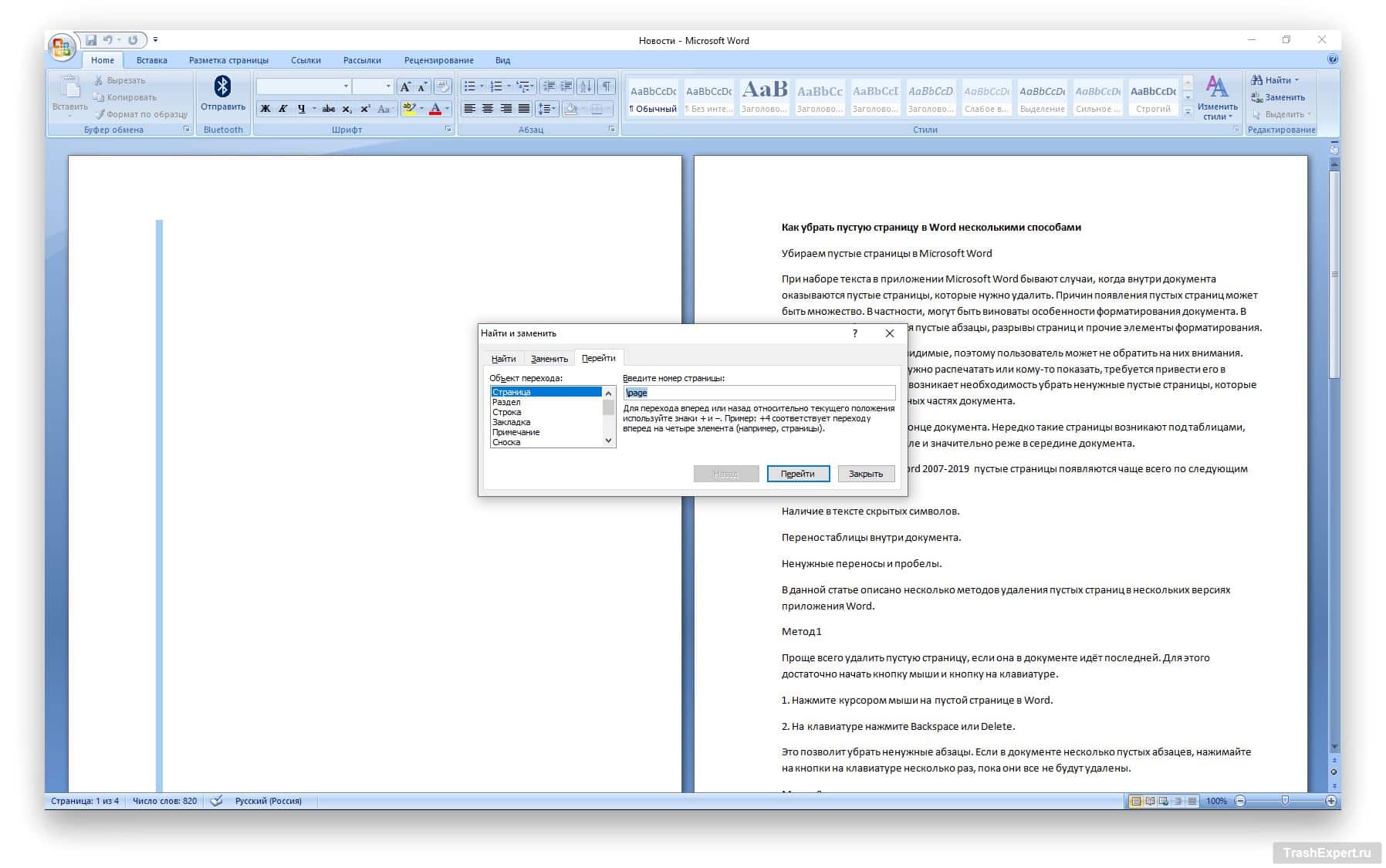
Task: Click the spell check status icon
Action: tap(217, 801)
